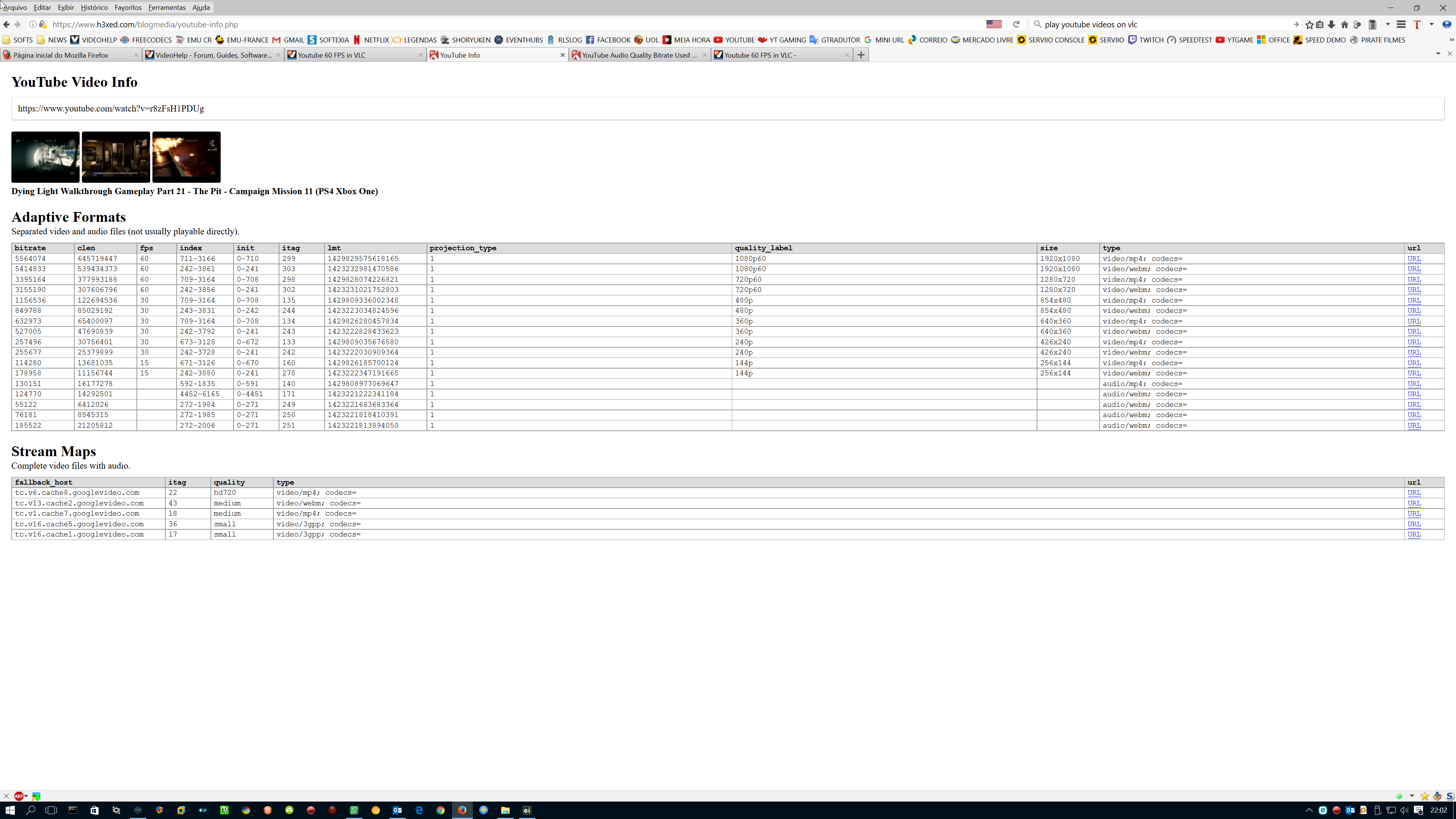Reload the page with the refresh icon
Image resolution: width=1456 pixels, height=819 pixels.
[x=1016, y=24]
